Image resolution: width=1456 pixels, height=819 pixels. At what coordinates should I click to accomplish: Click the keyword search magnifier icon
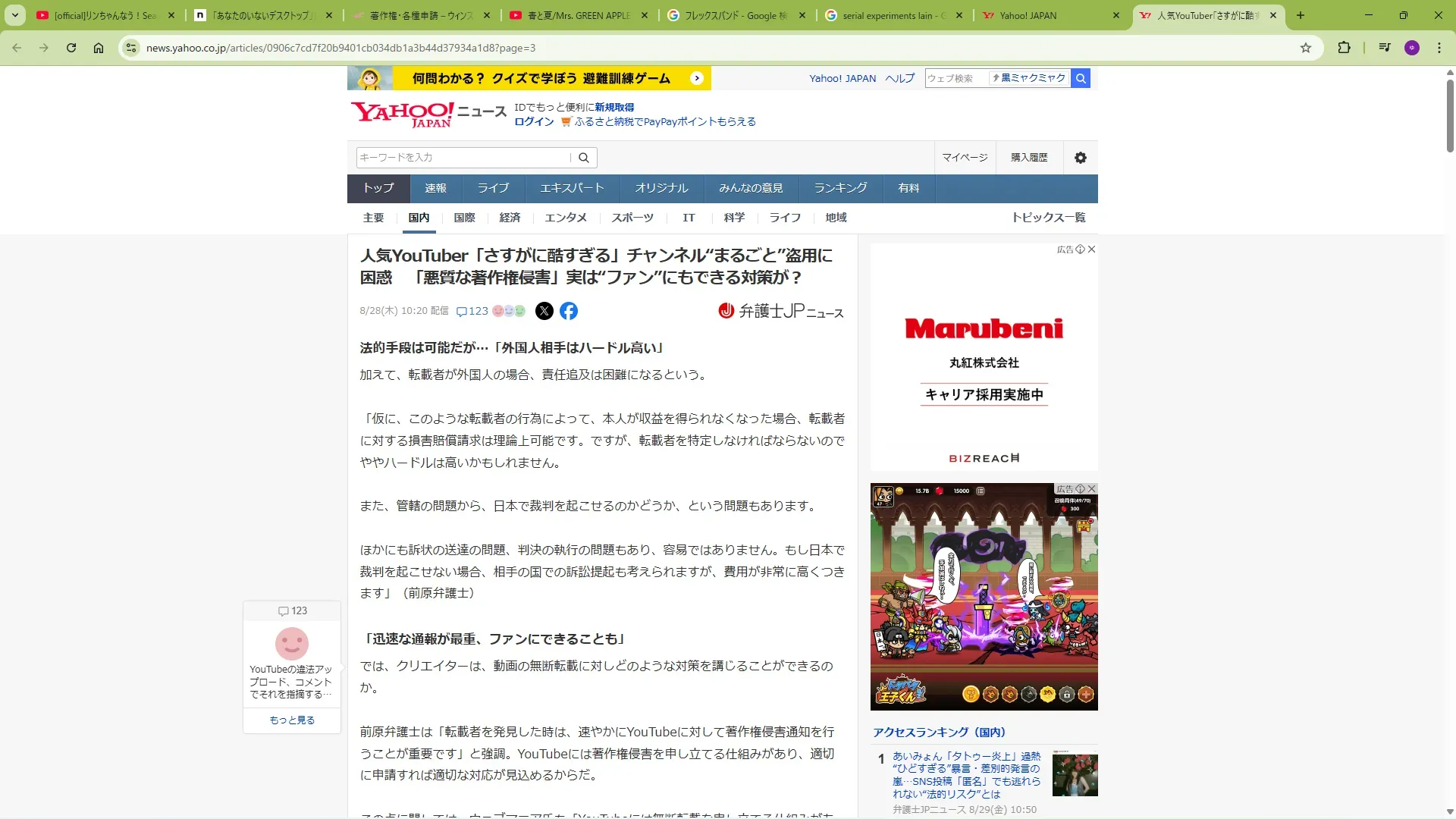click(584, 158)
